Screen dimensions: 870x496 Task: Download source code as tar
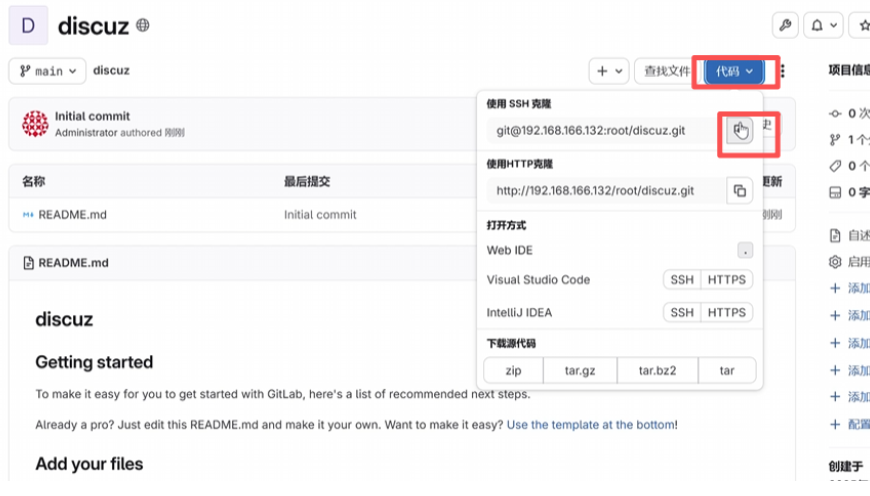click(x=727, y=370)
